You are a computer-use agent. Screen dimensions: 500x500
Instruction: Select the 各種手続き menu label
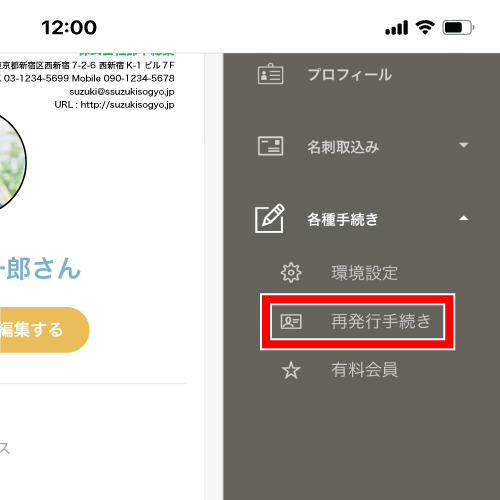(x=343, y=219)
